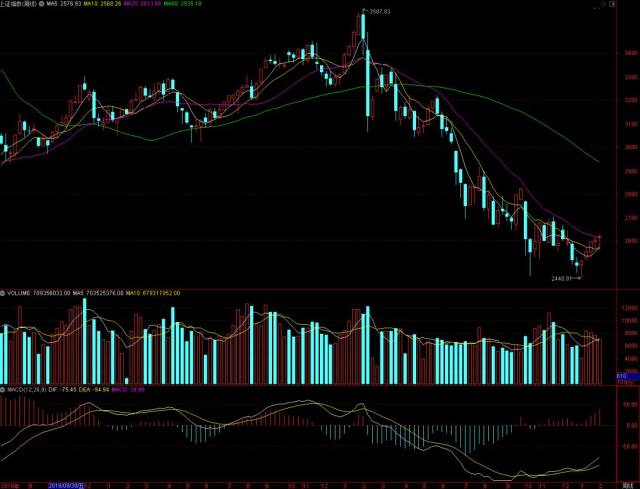
Task: Click the 2440.91 low price marker
Action: coord(561,278)
